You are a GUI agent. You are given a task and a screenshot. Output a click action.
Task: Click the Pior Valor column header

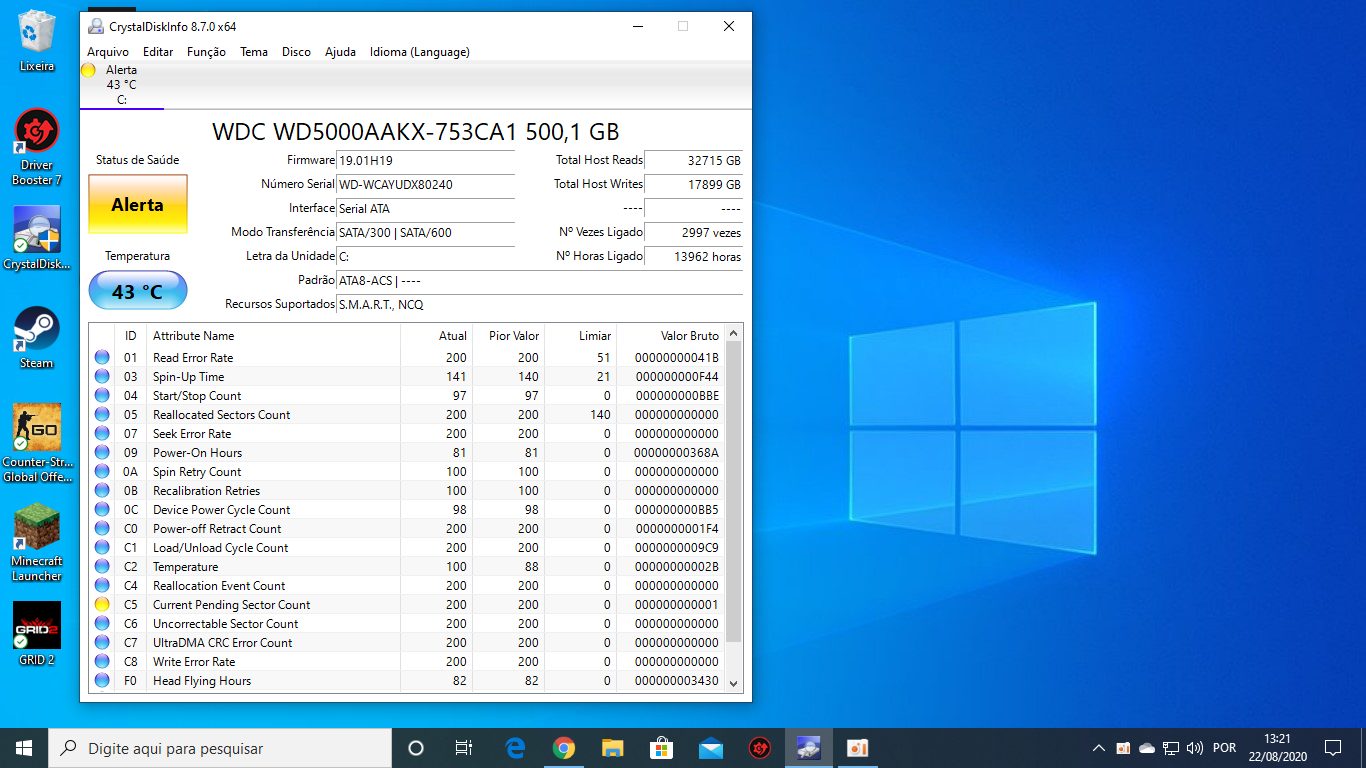(x=508, y=336)
